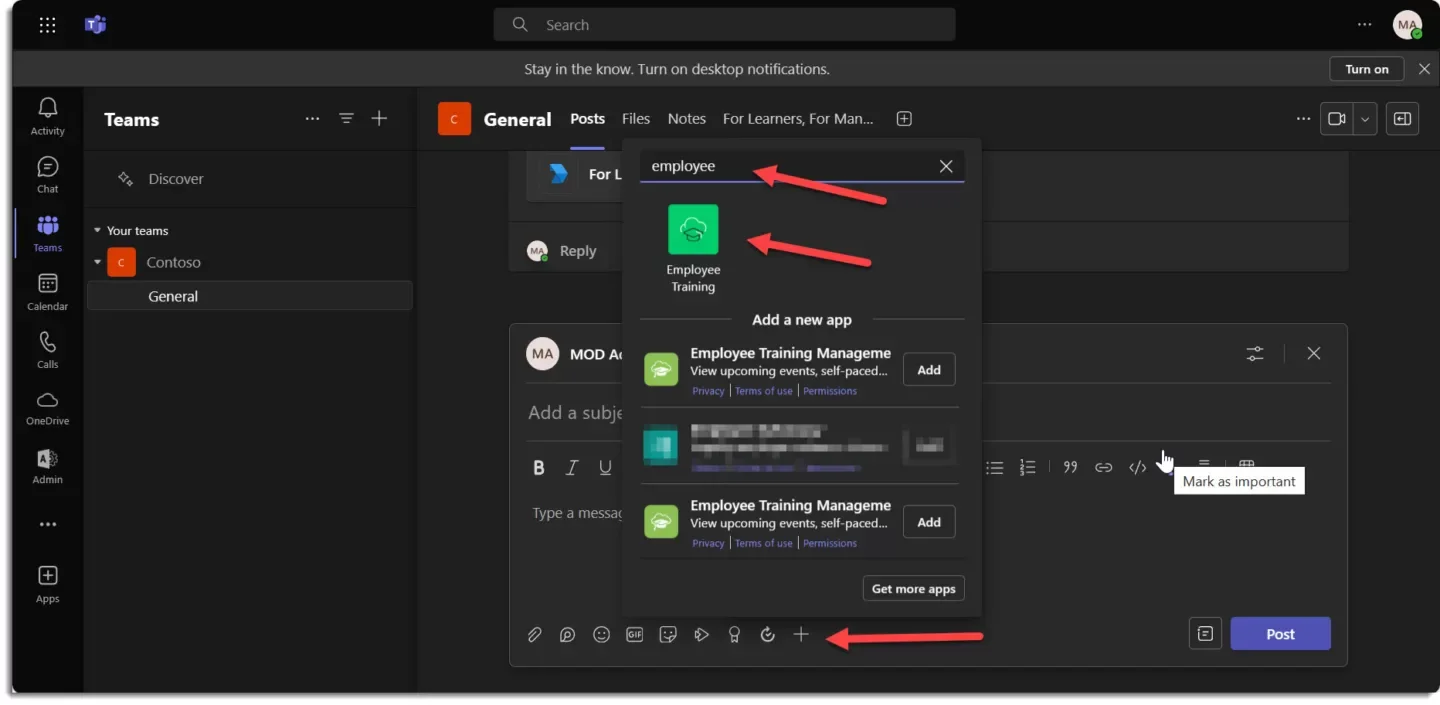Publish the message with Post
The height and width of the screenshot is (705, 1440).
(x=1280, y=634)
